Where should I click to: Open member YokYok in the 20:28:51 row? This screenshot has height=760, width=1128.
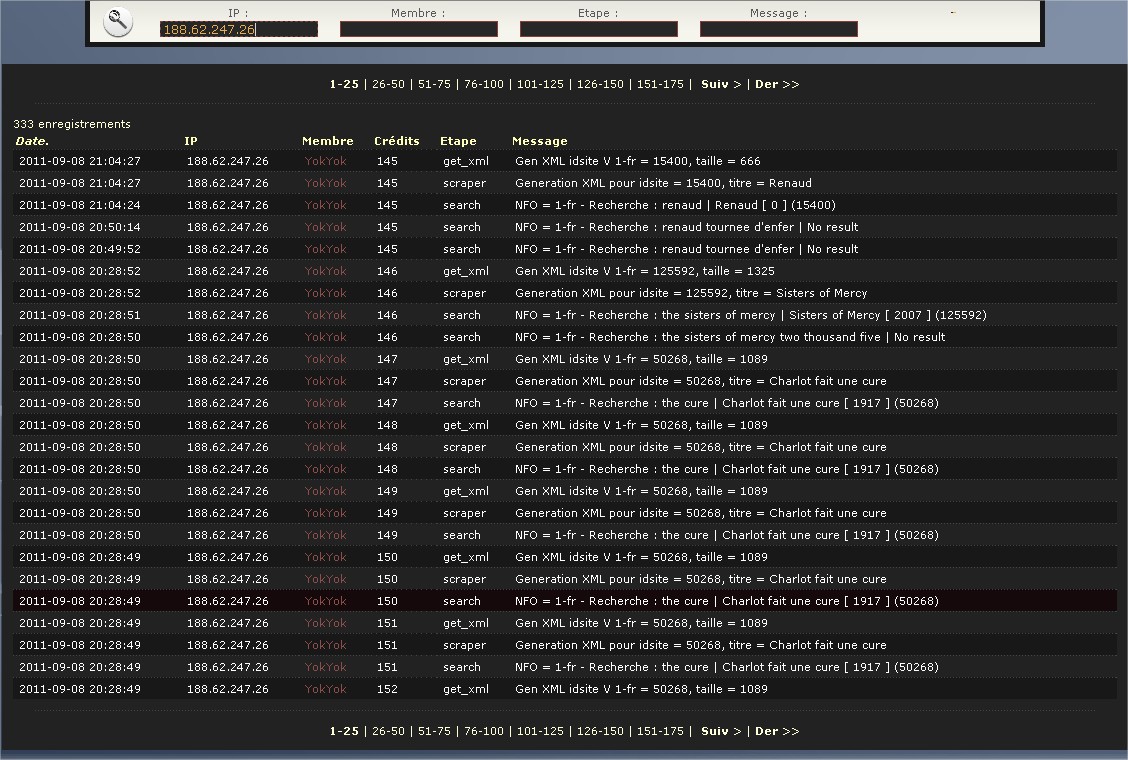point(325,315)
